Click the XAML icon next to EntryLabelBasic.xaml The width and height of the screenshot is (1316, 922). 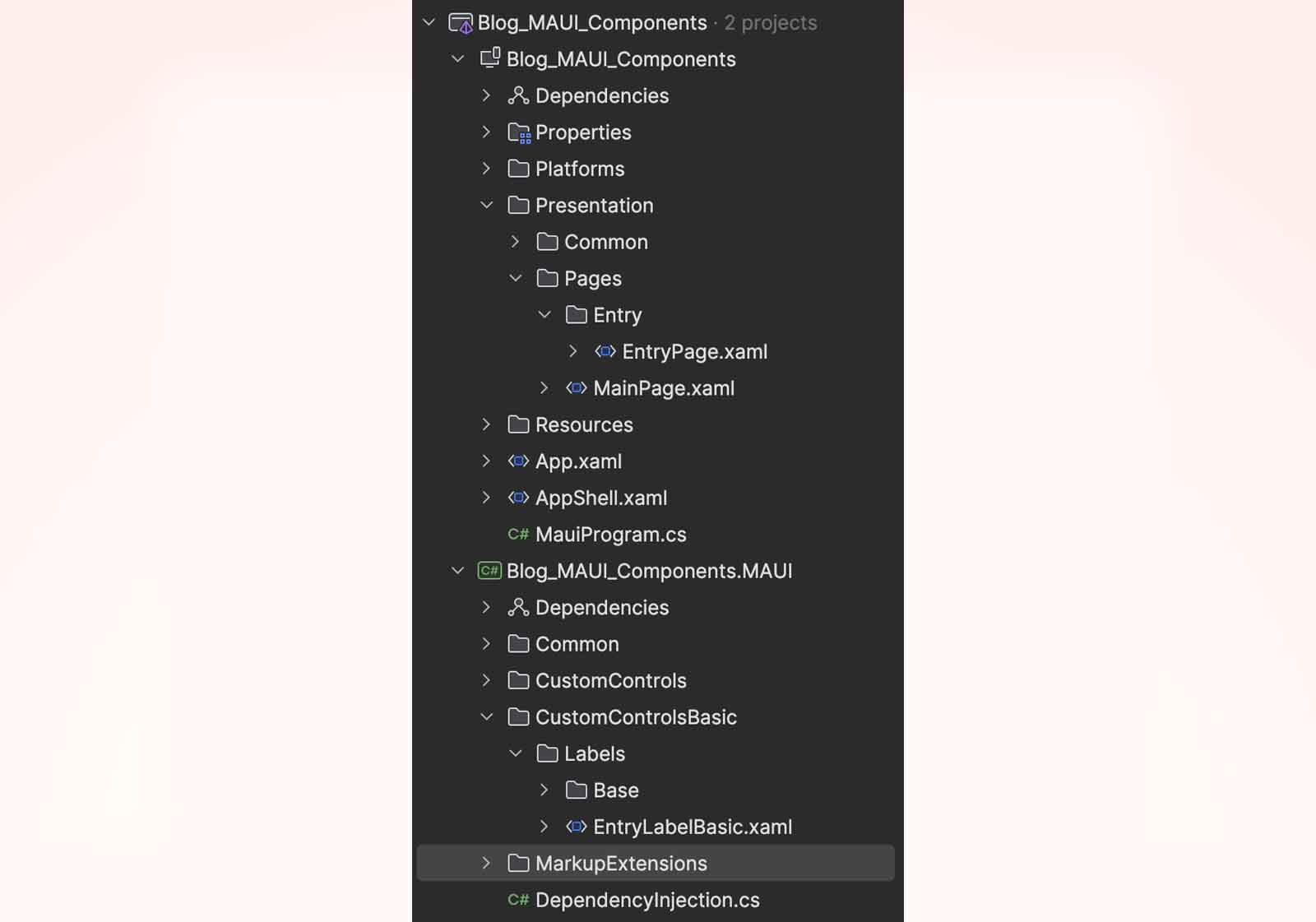tap(577, 827)
